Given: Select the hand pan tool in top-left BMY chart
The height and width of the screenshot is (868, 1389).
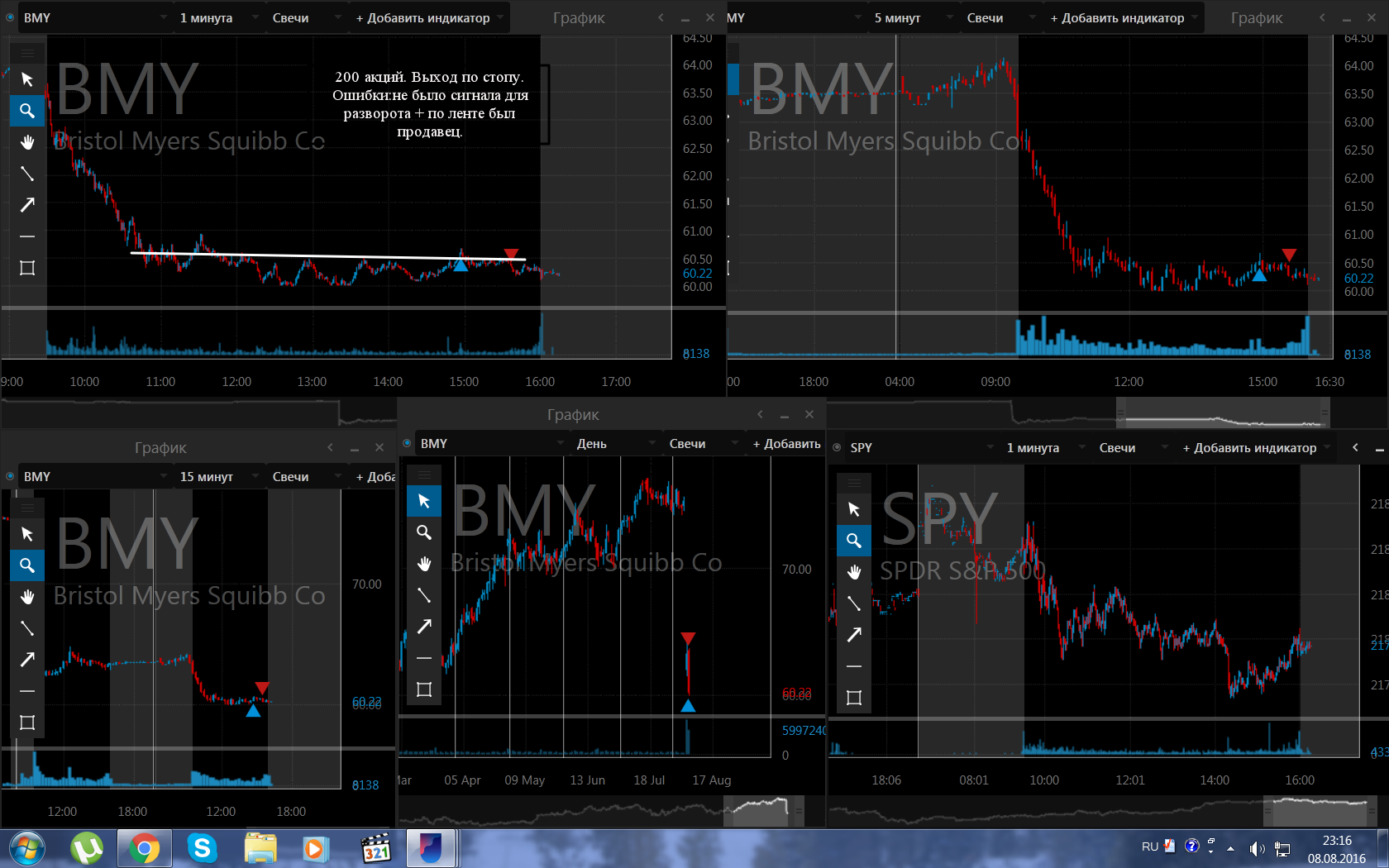Looking at the screenshot, I should (27, 142).
